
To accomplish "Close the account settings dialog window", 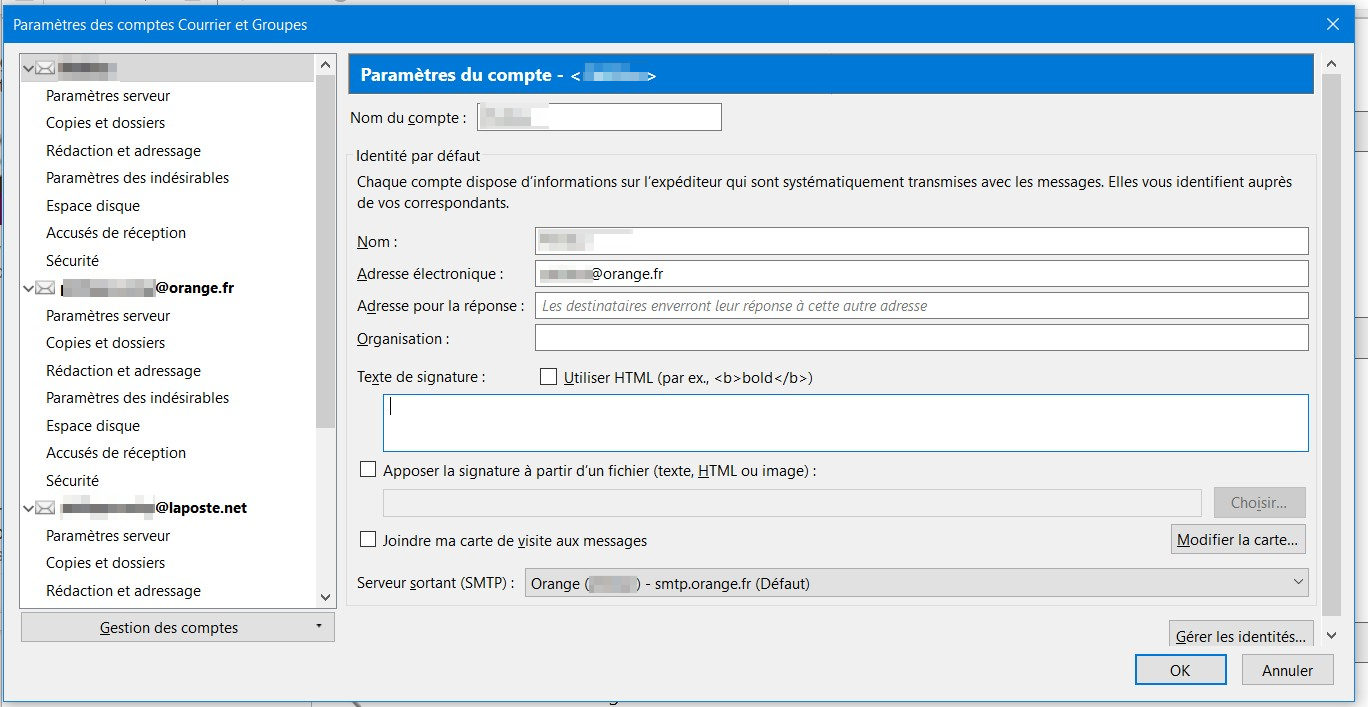I will point(1332,24).
